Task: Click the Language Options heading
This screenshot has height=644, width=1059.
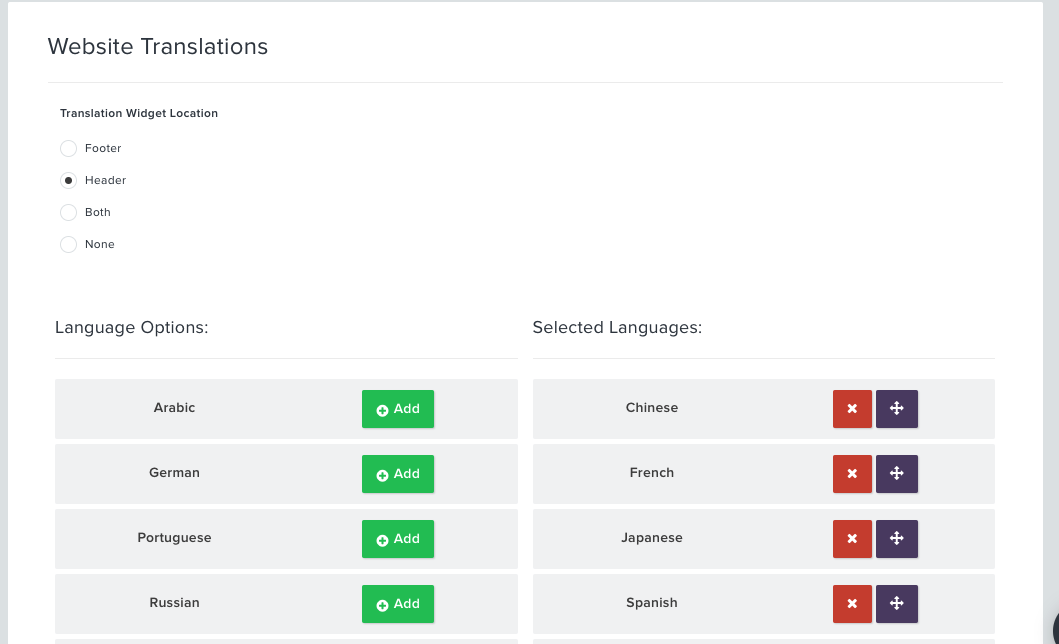Action: pos(132,327)
